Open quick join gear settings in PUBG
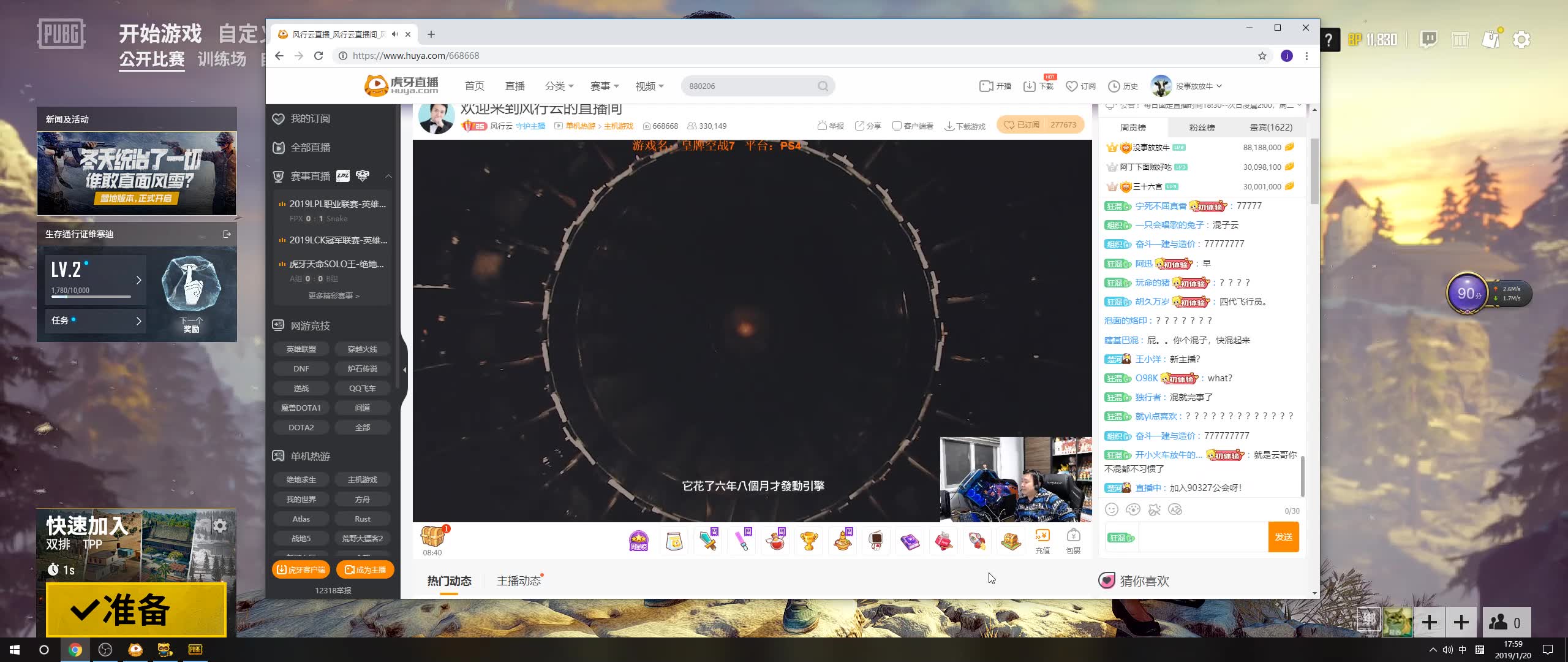Screen dimensions: 1568x662 click(x=220, y=525)
